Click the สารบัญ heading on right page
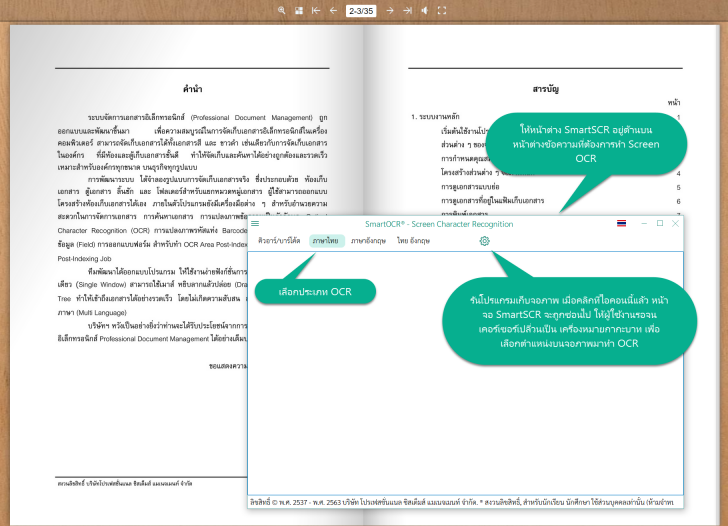 [x=546, y=89]
